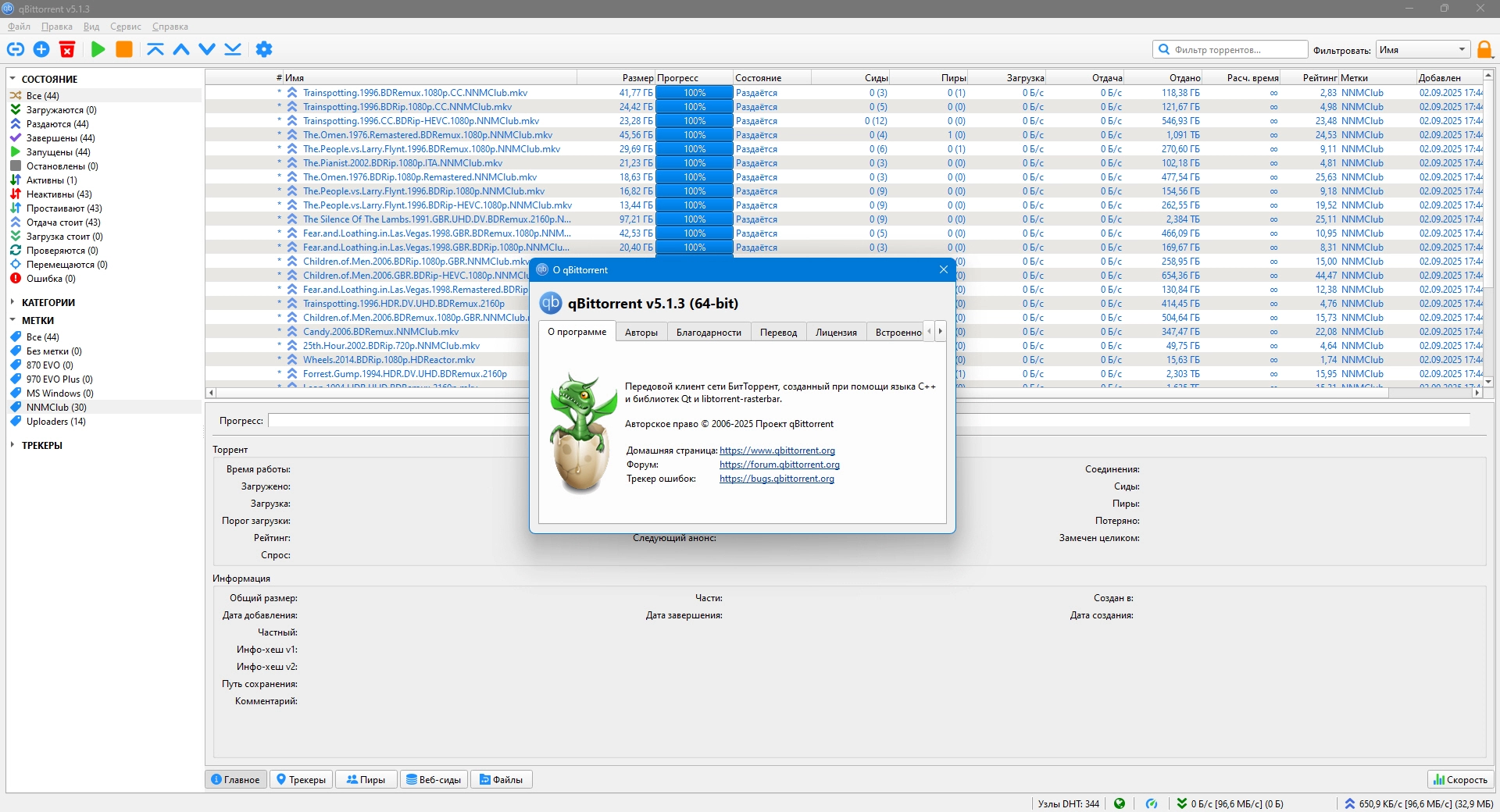The height and width of the screenshot is (812, 1500).
Task: Select the MS Windows (0) tag
Action: click(x=60, y=394)
